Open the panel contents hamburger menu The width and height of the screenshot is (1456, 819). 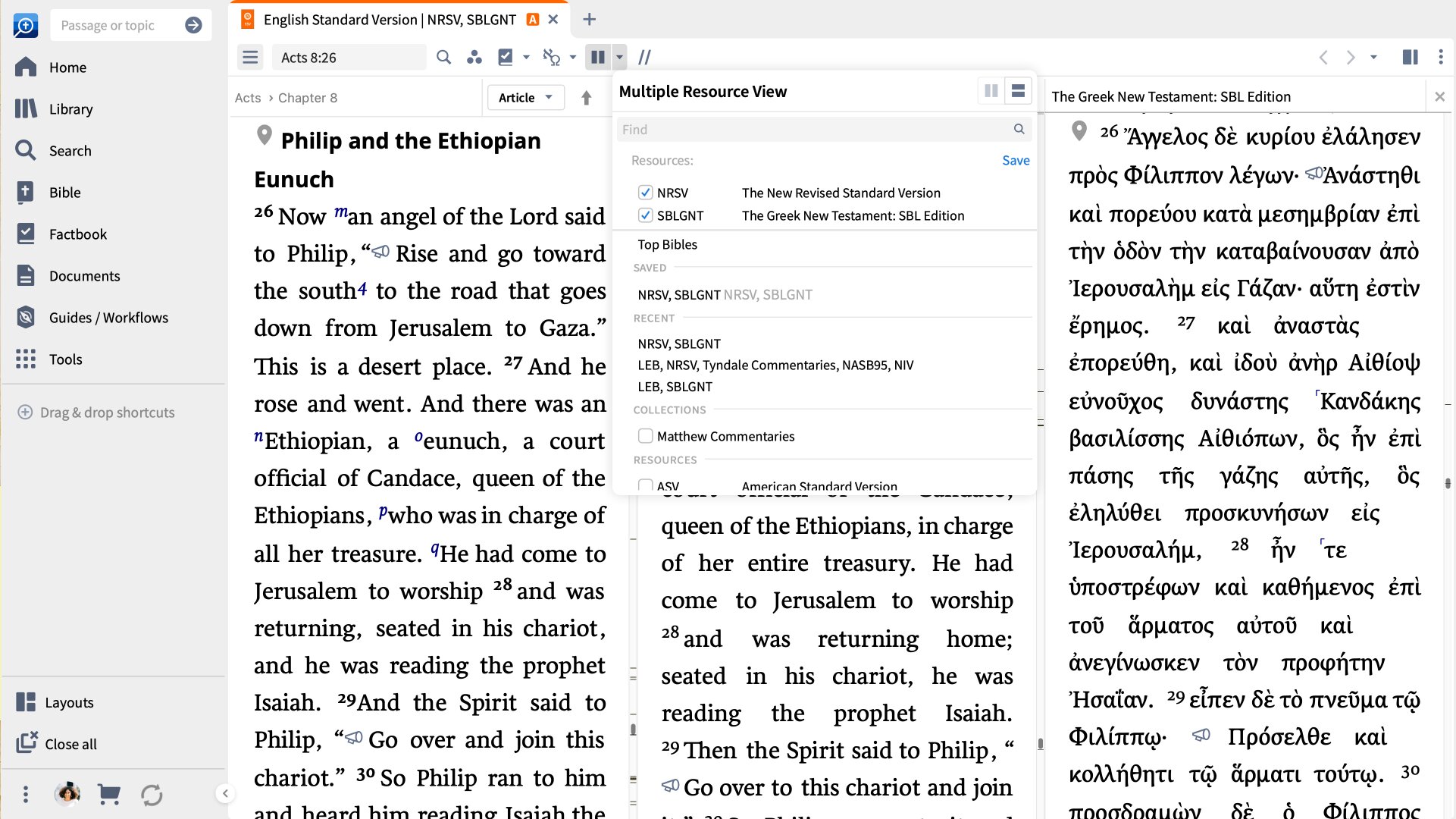250,57
